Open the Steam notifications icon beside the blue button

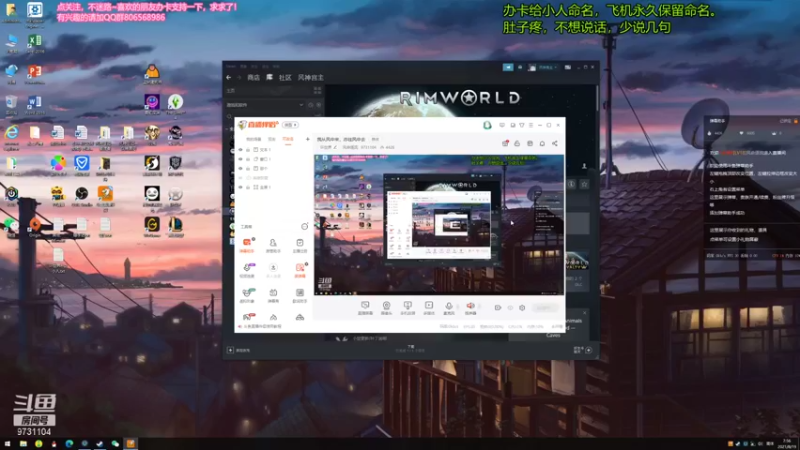pyautogui.click(x=520, y=67)
